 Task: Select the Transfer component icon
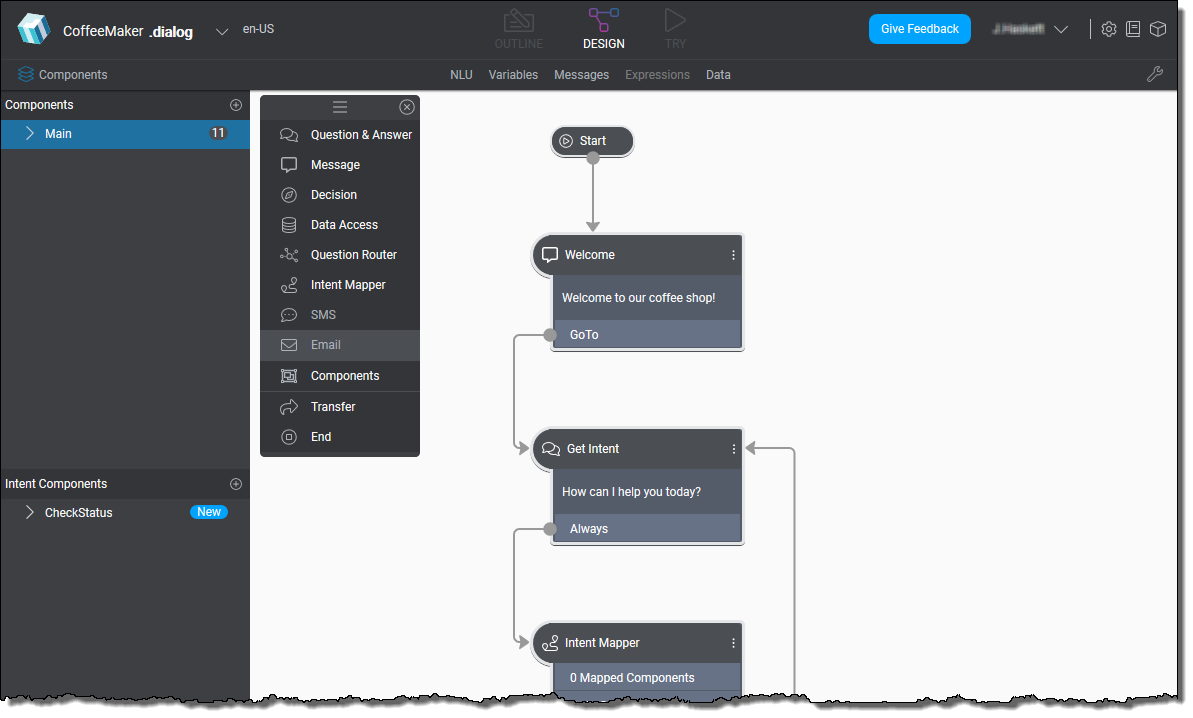289,406
